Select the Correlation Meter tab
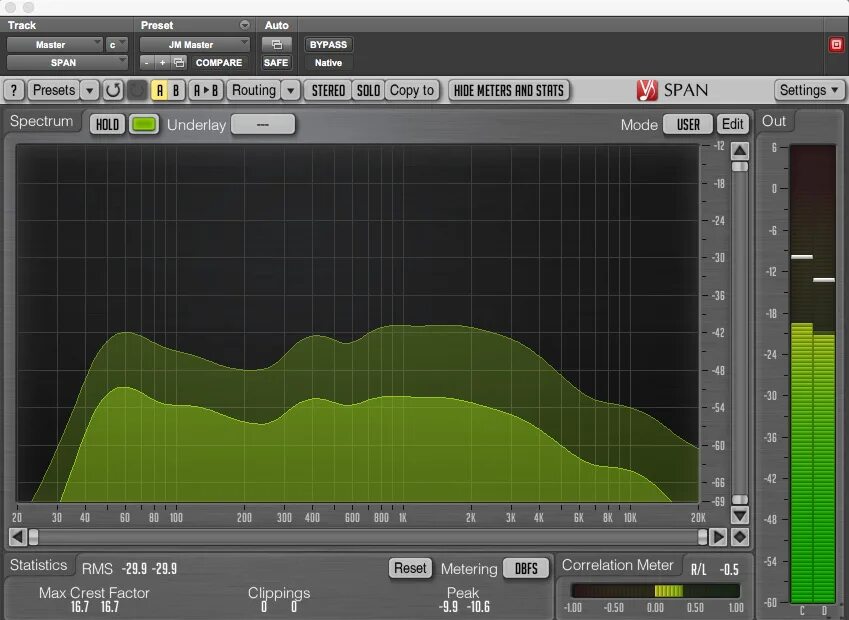The height and width of the screenshot is (620, 849). (x=617, y=565)
